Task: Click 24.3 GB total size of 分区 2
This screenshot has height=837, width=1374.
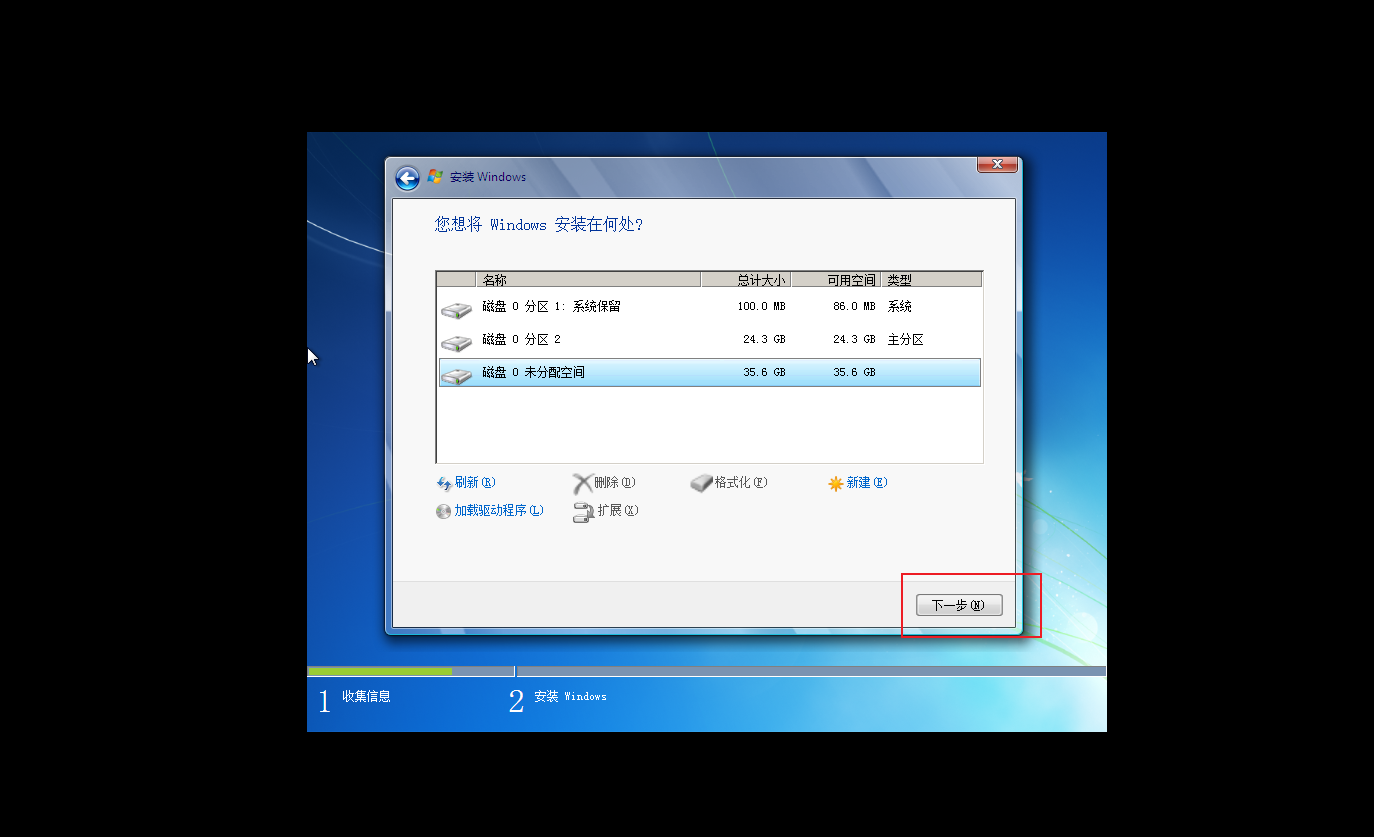Action: point(764,339)
